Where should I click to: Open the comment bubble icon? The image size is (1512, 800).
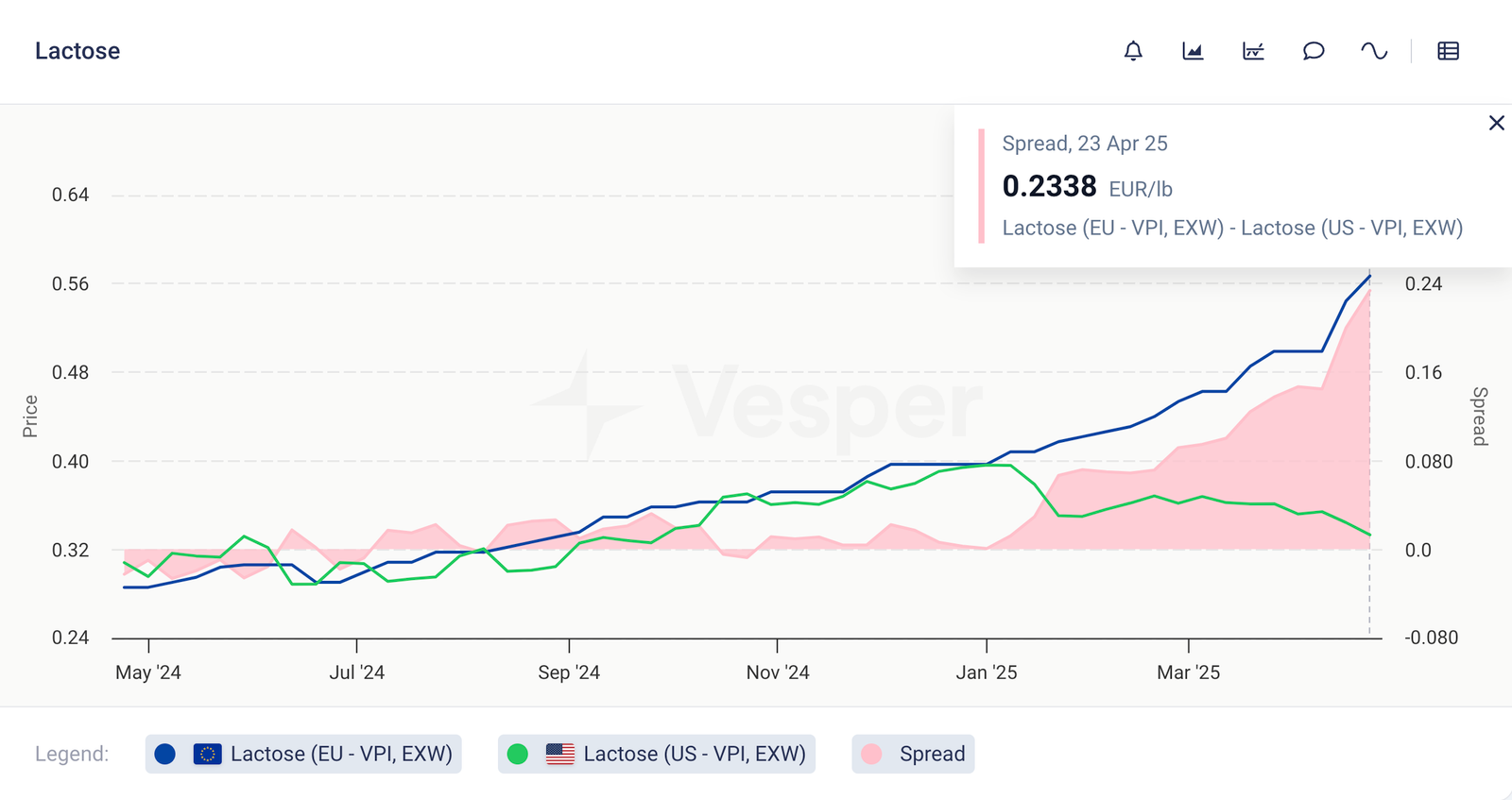click(x=1314, y=51)
